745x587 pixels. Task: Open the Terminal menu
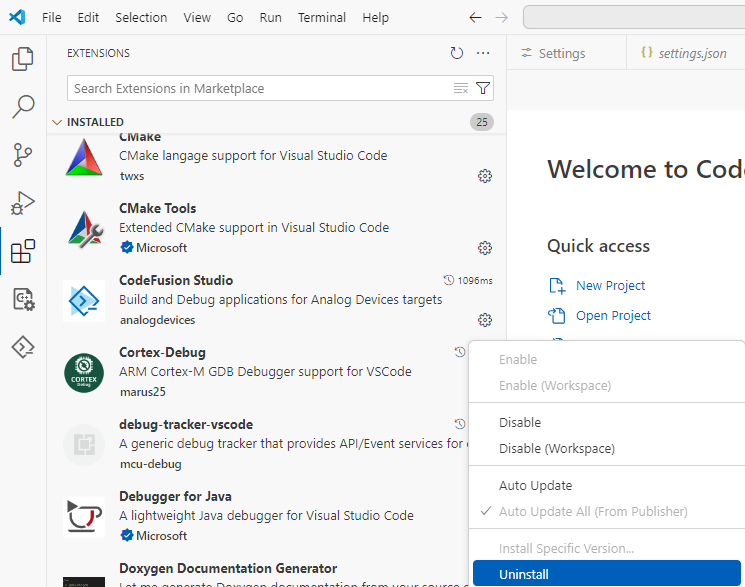[x=322, y=18]
